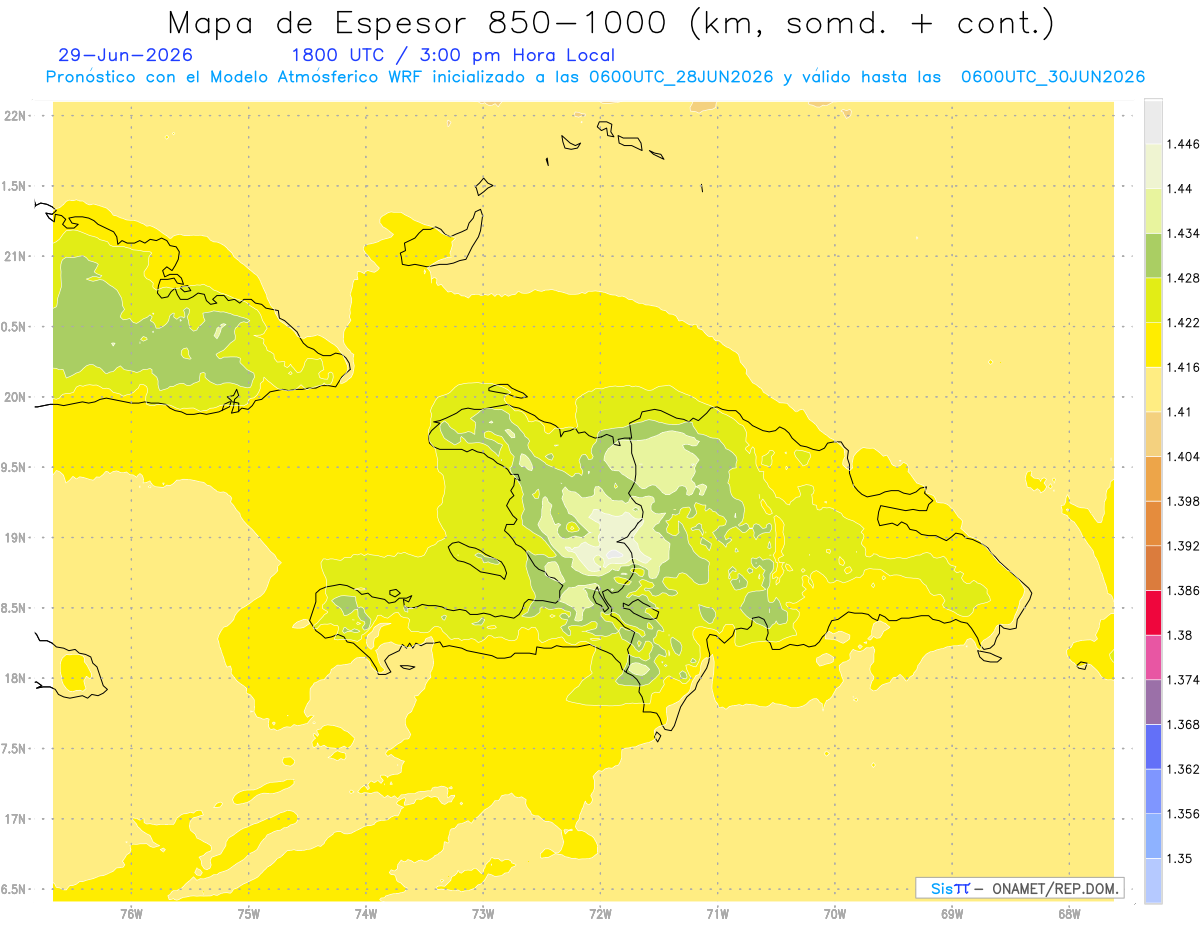The height and width of the screenshot is (927, 1200).
Task: Click the grey legend band above 1.446
Action: tap(1153, 121)
